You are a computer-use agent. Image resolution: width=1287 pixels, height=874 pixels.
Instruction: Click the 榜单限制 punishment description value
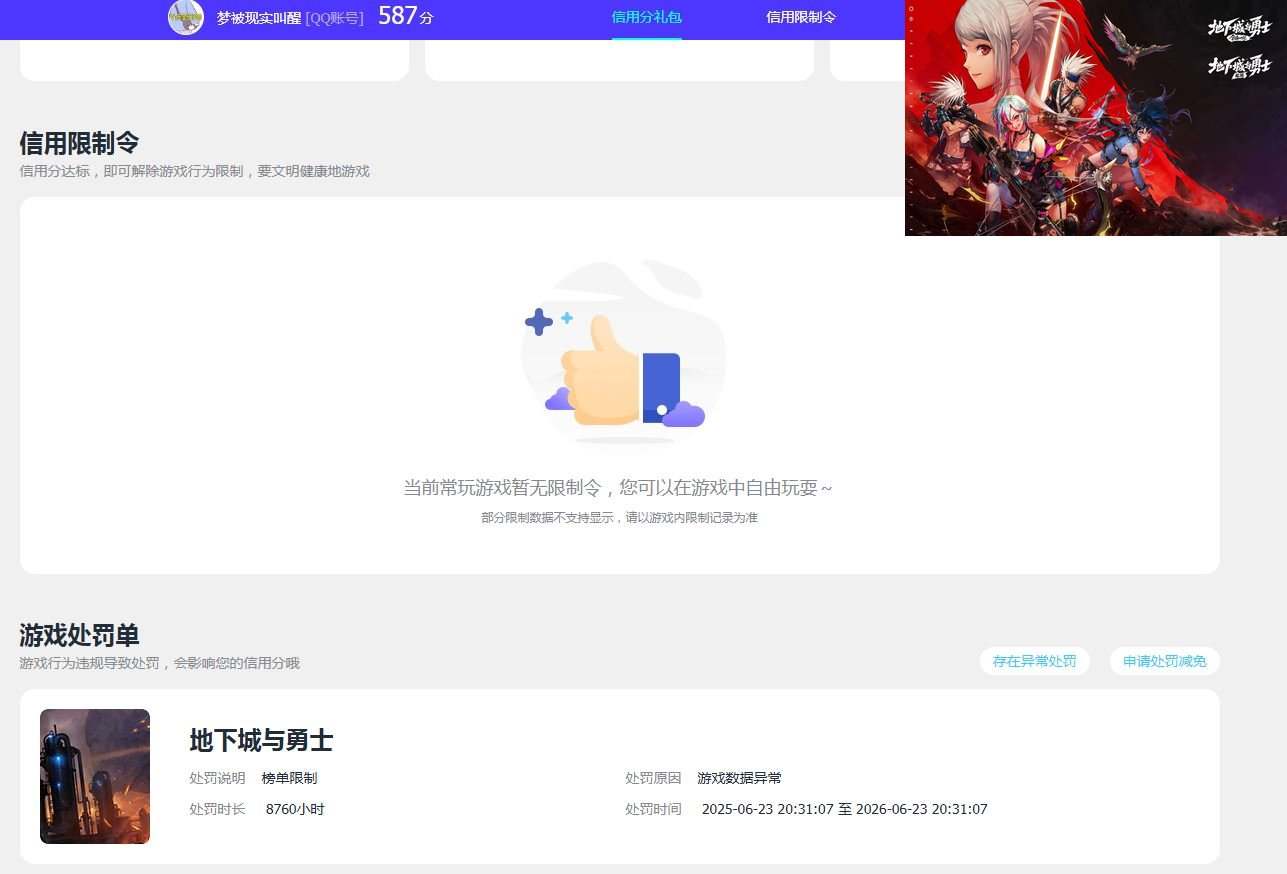289,778
